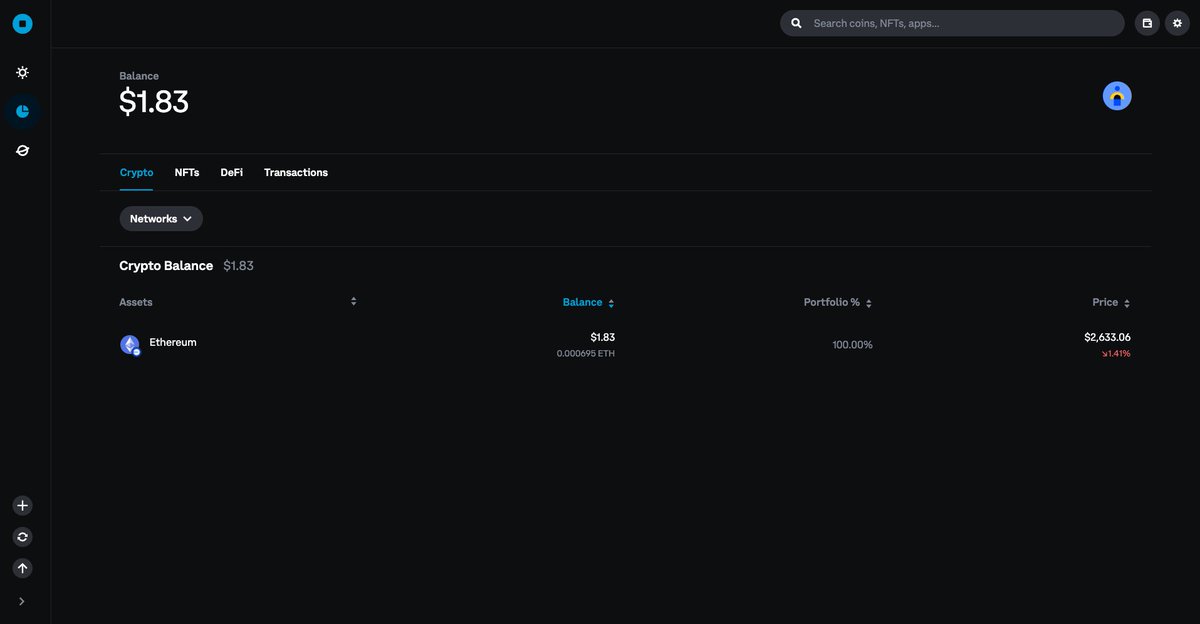The height and width of the screenshot is (624, 1200).
Task: Click the 100.00% portfolio value
Action: pyautogui.click(x=853, y=345)
